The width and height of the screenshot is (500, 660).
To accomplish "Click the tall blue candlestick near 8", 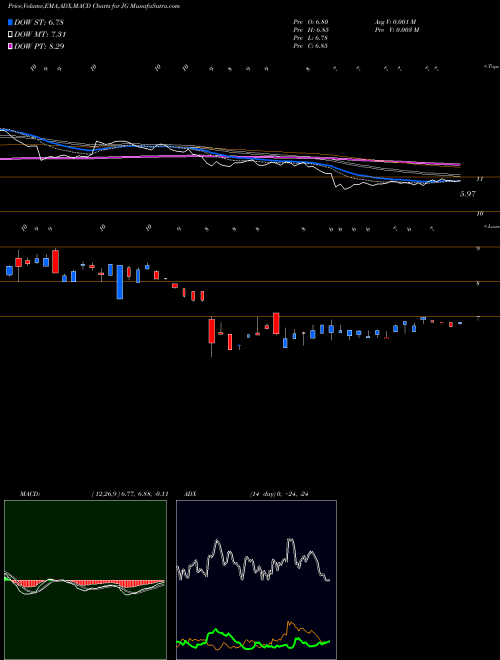I will coord(120,282).
